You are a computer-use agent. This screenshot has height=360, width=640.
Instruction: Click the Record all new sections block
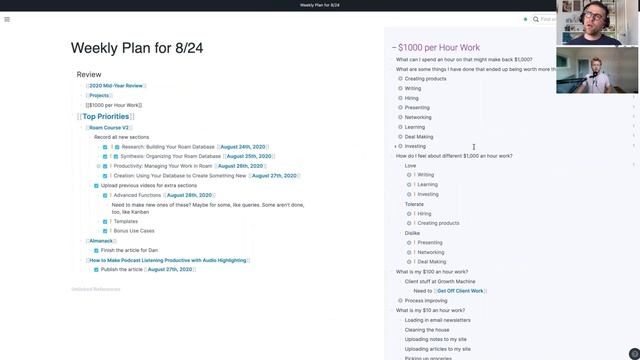[x=122, y=137]
